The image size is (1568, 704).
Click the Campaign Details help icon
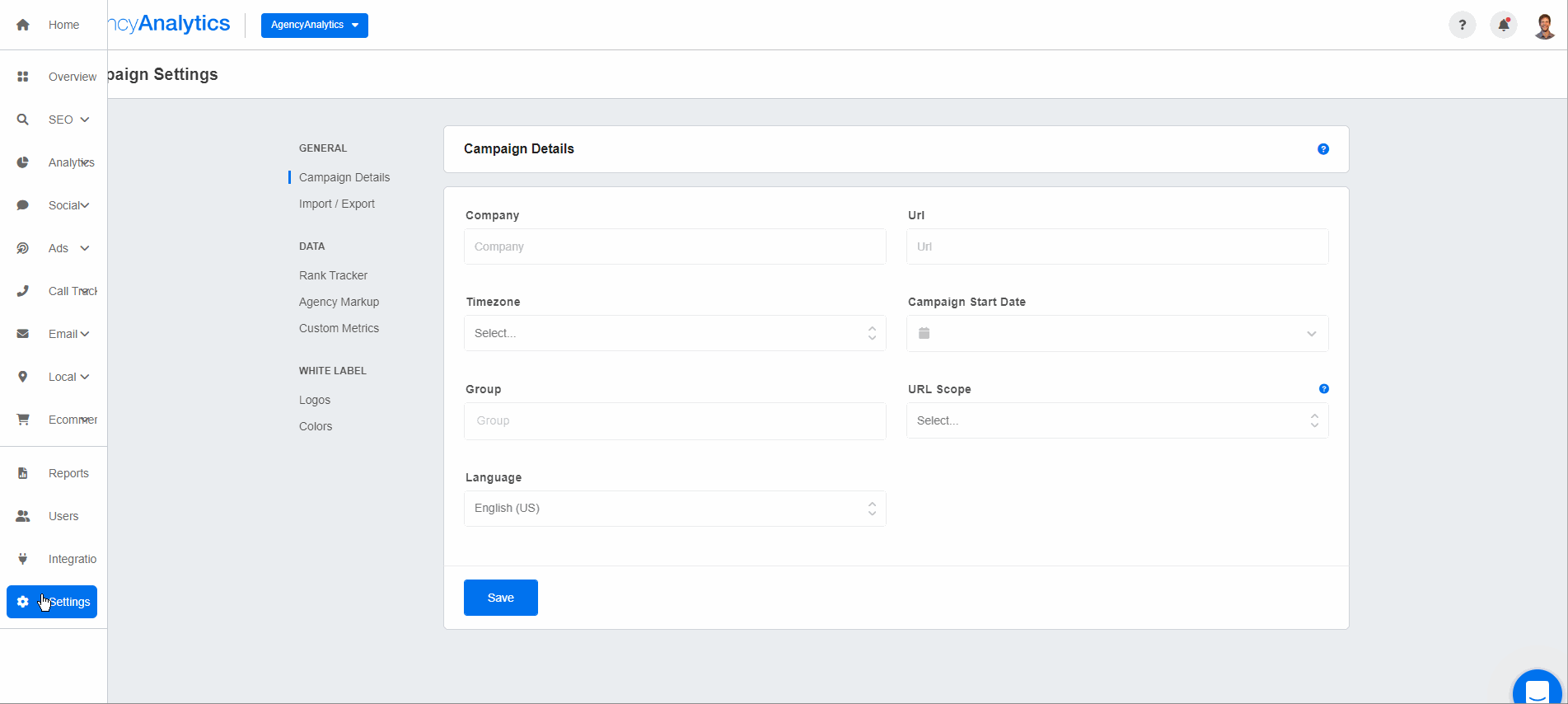click(1322, 149)
